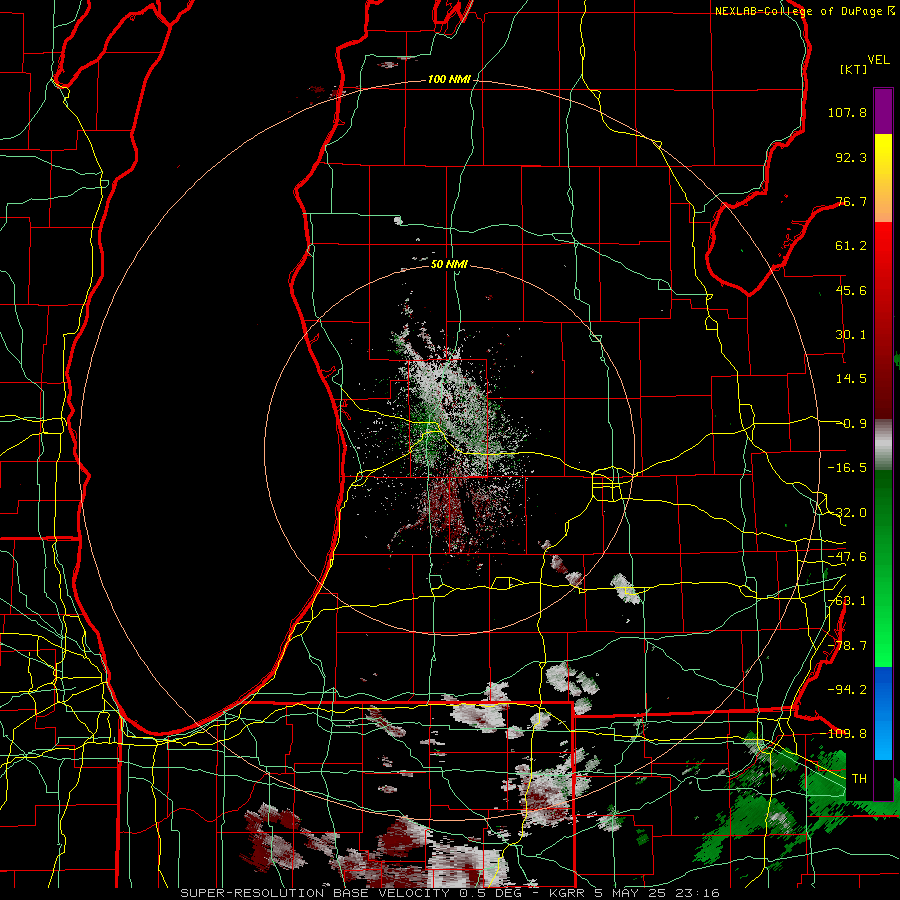This screenshot has height=900, width=900.
Task: Click the [KT] units label
Action: click(x=854, y=69)
